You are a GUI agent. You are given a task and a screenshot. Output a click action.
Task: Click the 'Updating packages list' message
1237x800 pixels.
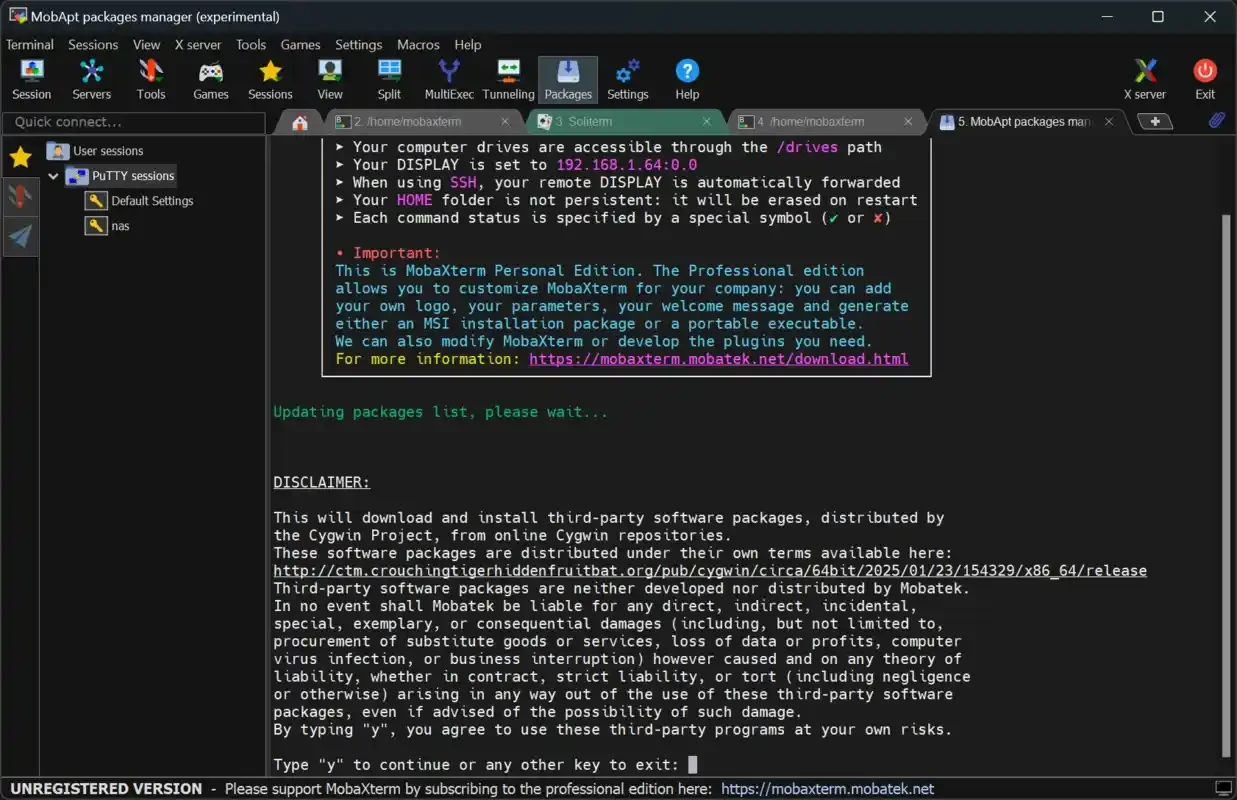(441, 412)
